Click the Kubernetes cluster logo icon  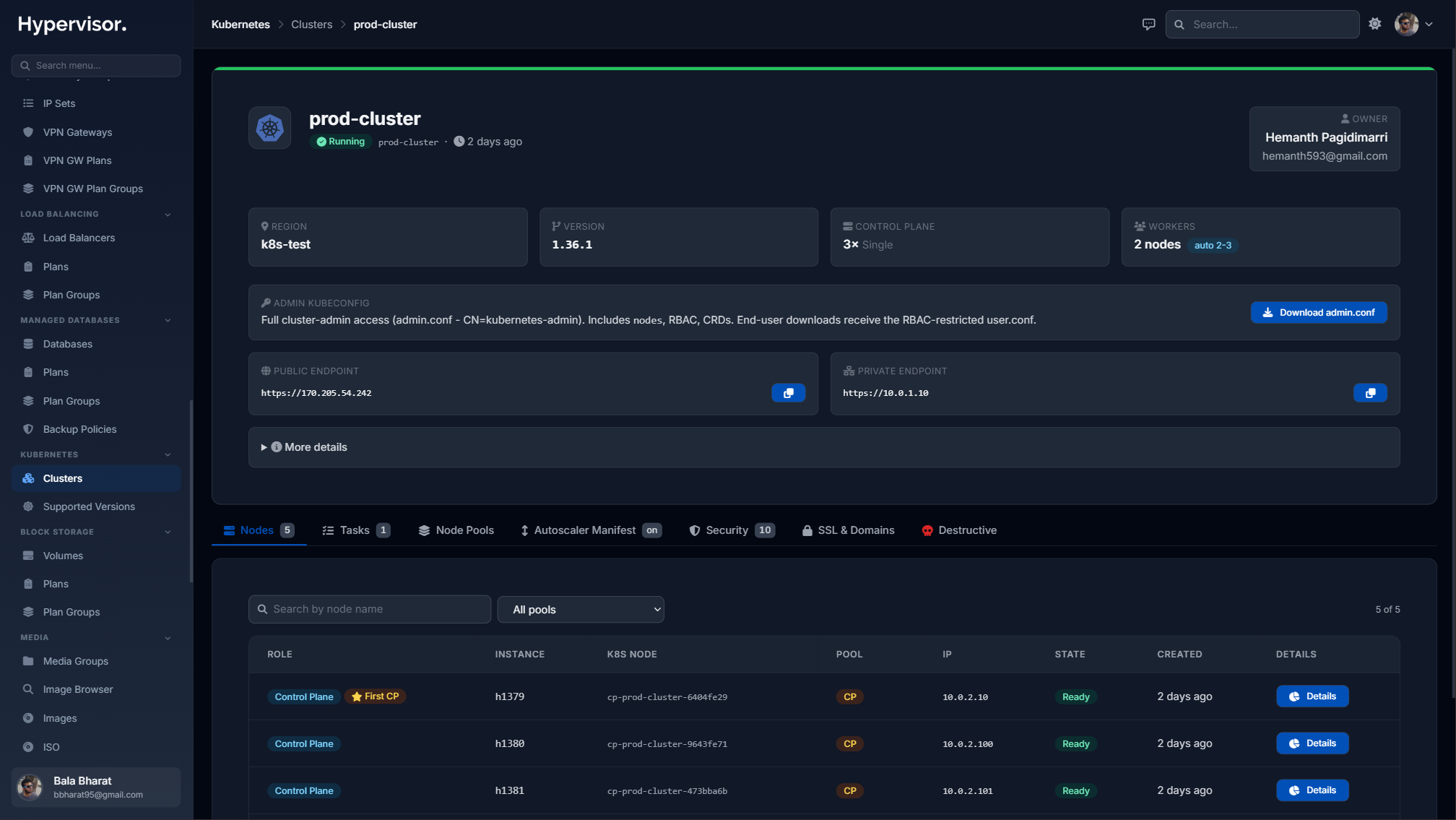coord(270,128)
